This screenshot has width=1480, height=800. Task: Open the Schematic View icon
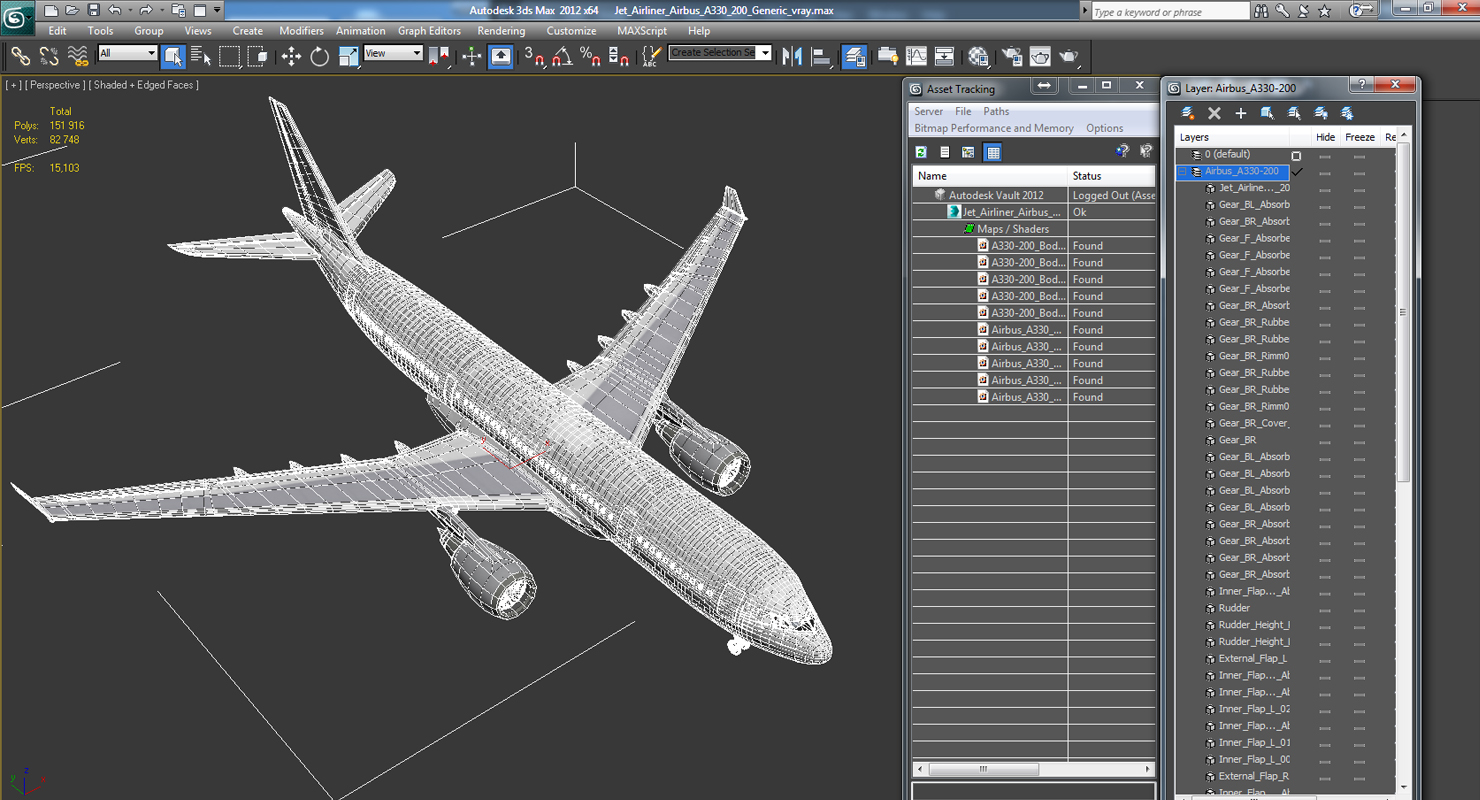coord(944,56)
